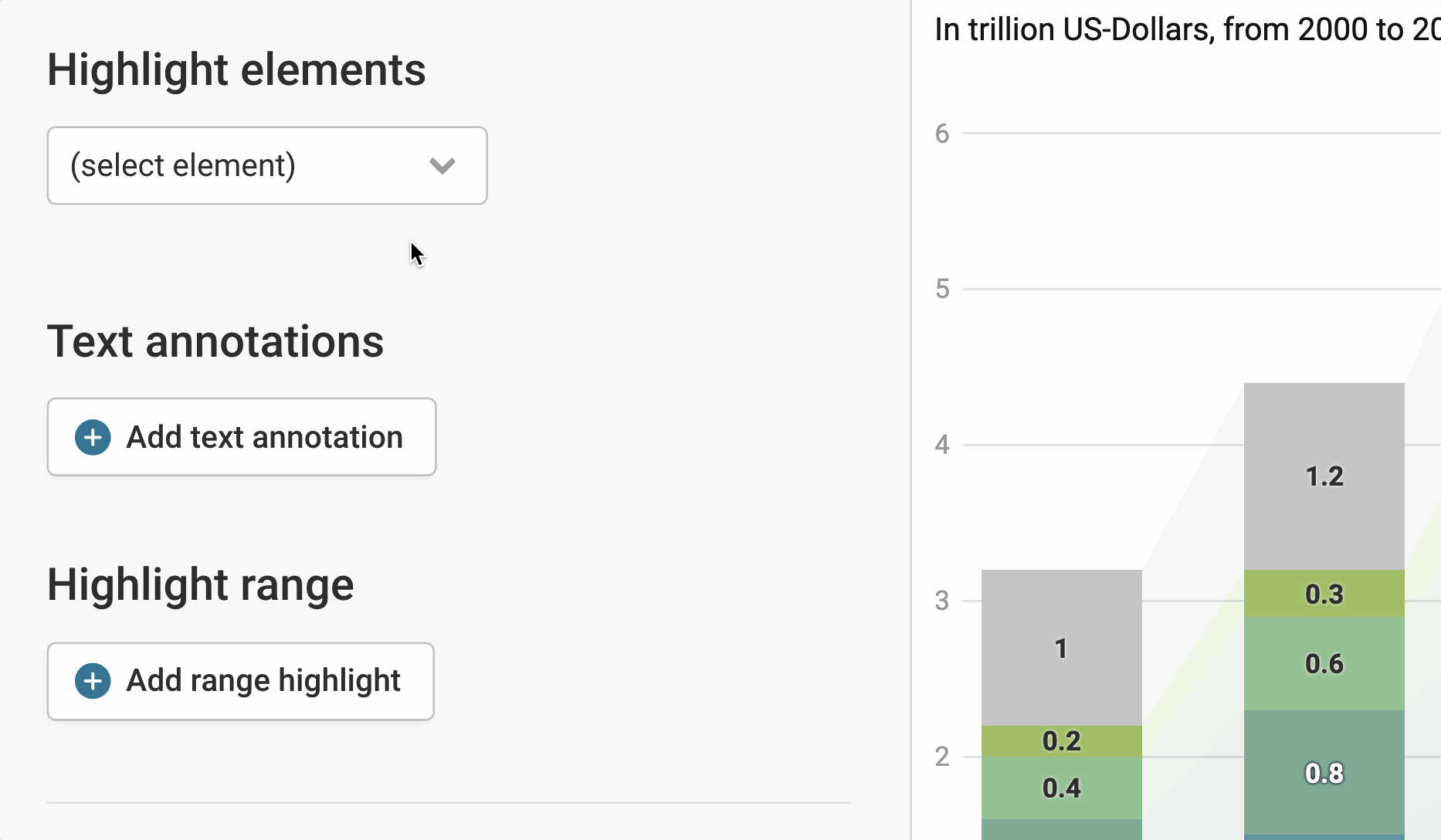1441x840 pixels.
Task: Click the "Add text annotation" button label
Action: [264, 437]
